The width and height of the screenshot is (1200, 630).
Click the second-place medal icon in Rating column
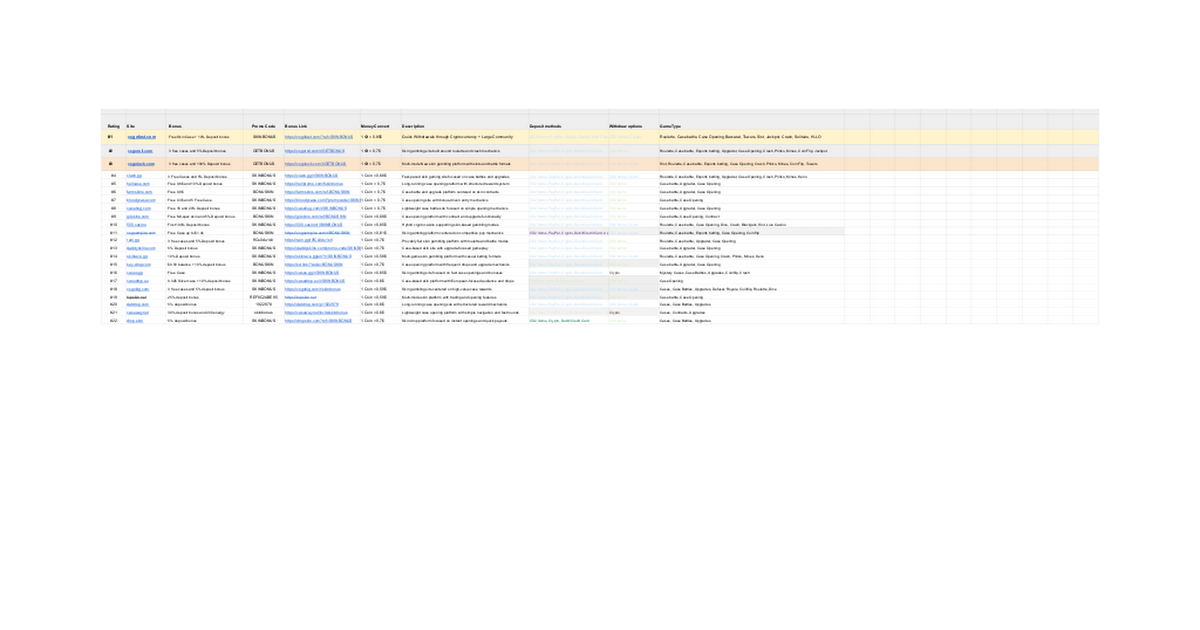click(x=111, y=150)
